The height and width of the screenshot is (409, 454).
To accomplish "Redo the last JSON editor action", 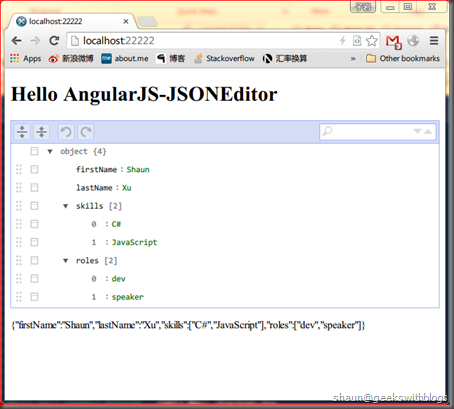I will (86, 132).
